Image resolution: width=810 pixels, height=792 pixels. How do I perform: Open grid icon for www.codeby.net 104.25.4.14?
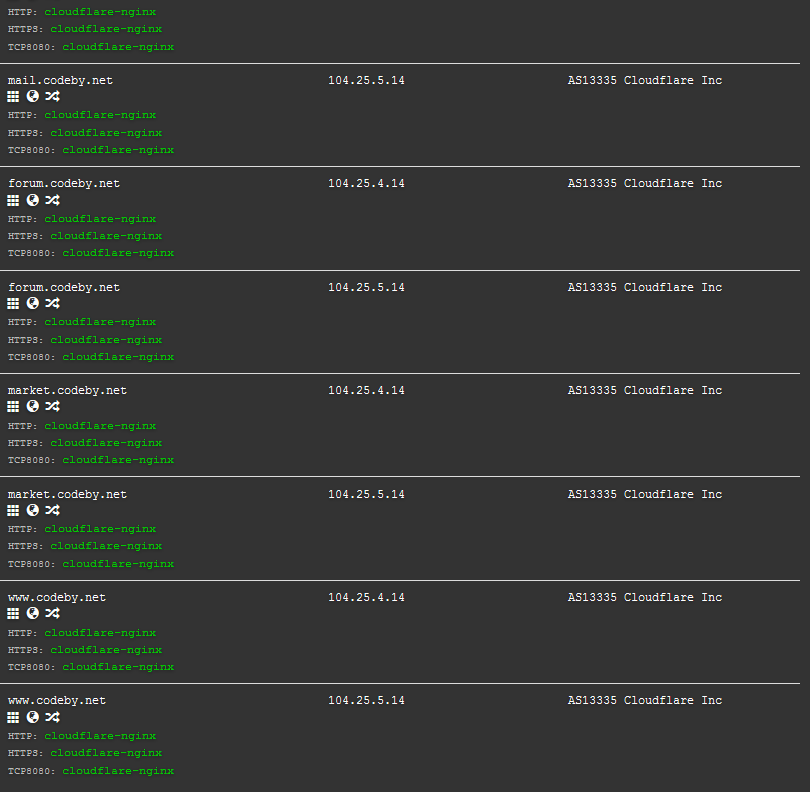pos(13,613)
